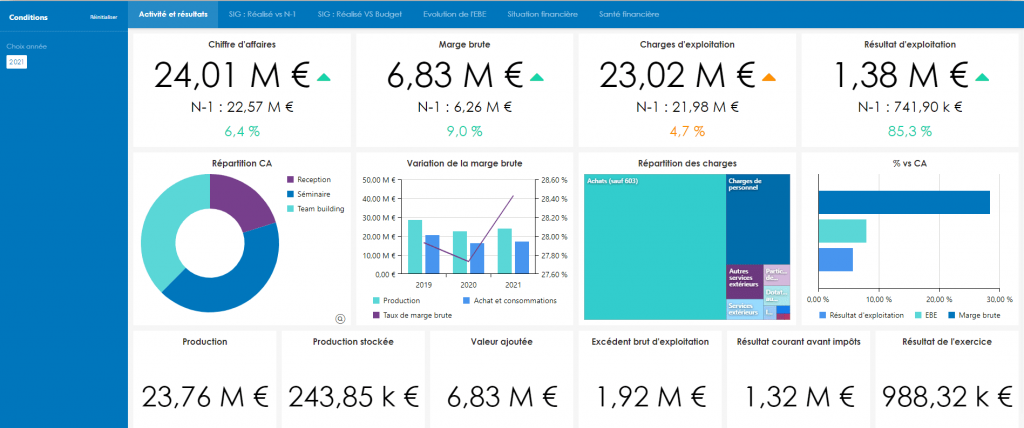Click the 243,85 k € Production stockée value
This screenshot has width=1024, height=428.
353,397
